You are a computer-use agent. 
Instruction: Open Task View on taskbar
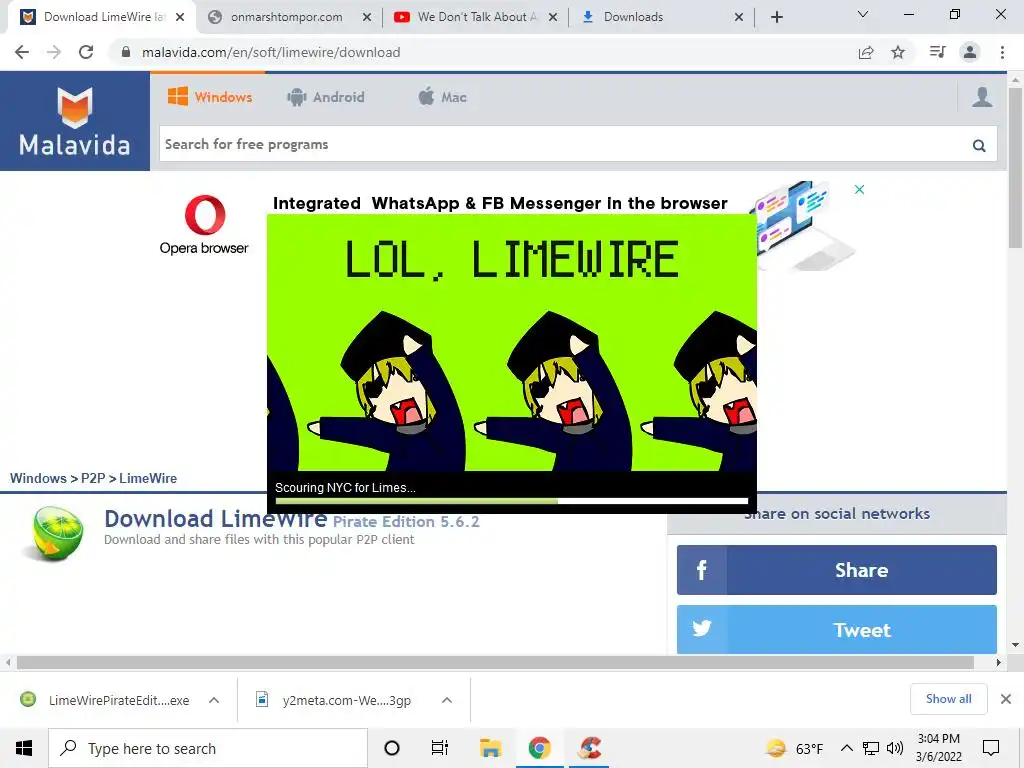coord(440,748)
